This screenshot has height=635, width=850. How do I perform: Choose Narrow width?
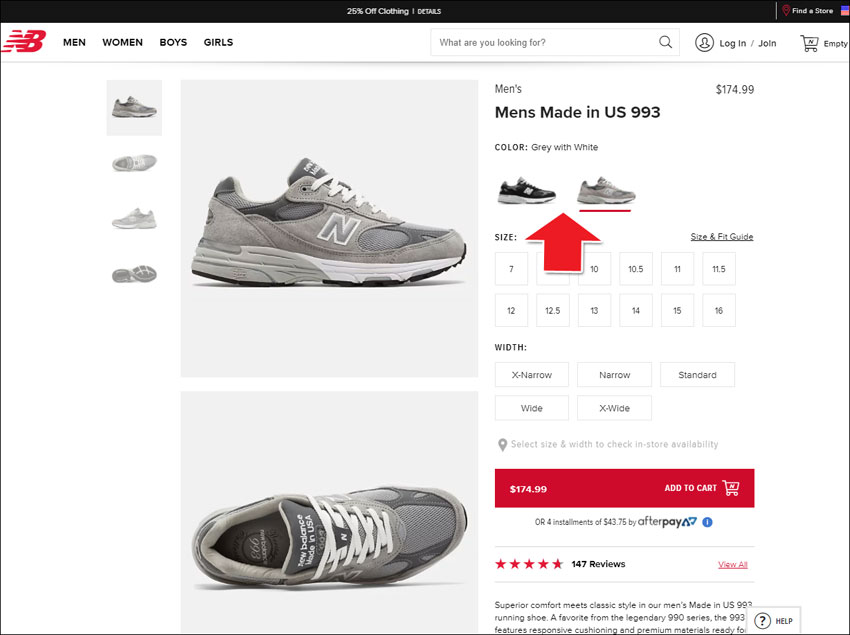click(614, 375)
